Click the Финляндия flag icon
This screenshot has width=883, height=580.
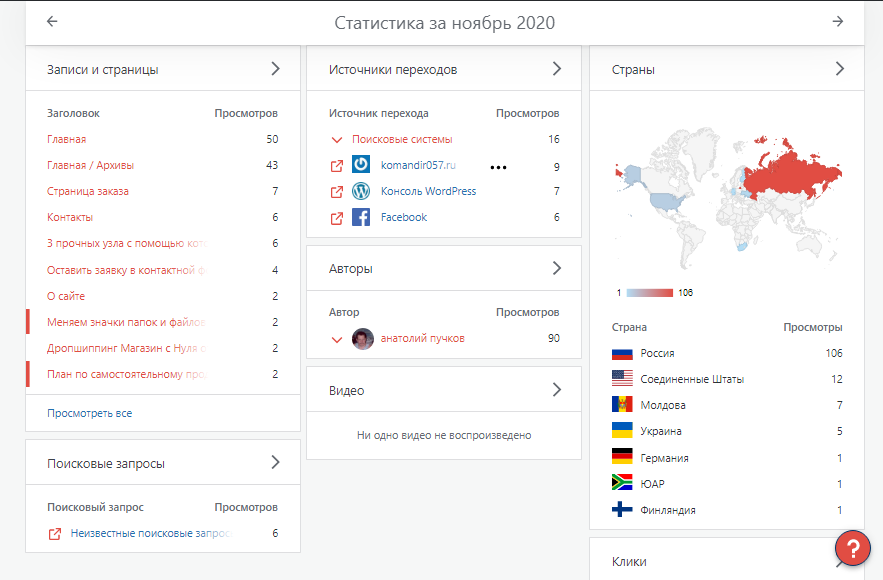coord(622,509)
